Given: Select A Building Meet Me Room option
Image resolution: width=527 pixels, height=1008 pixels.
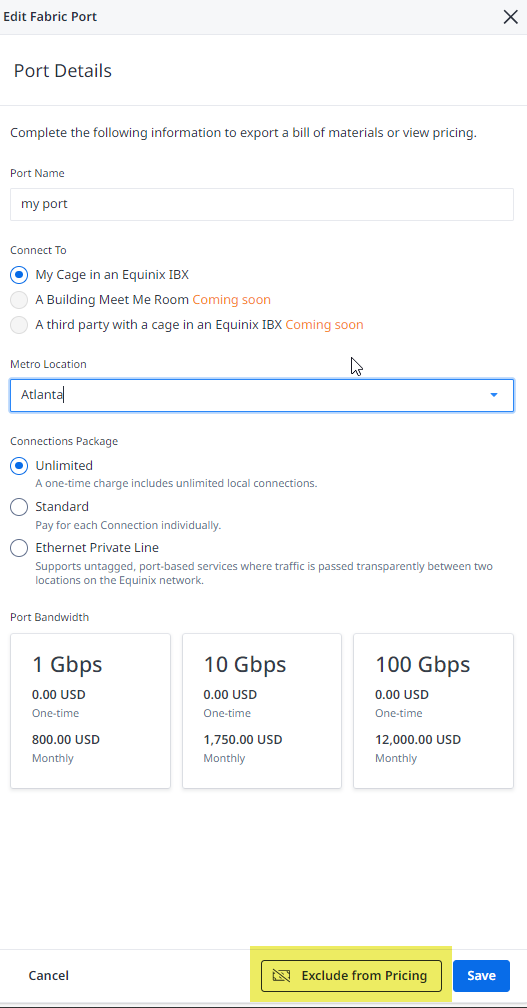Looking at the screenshot, I should coord(19,300).
